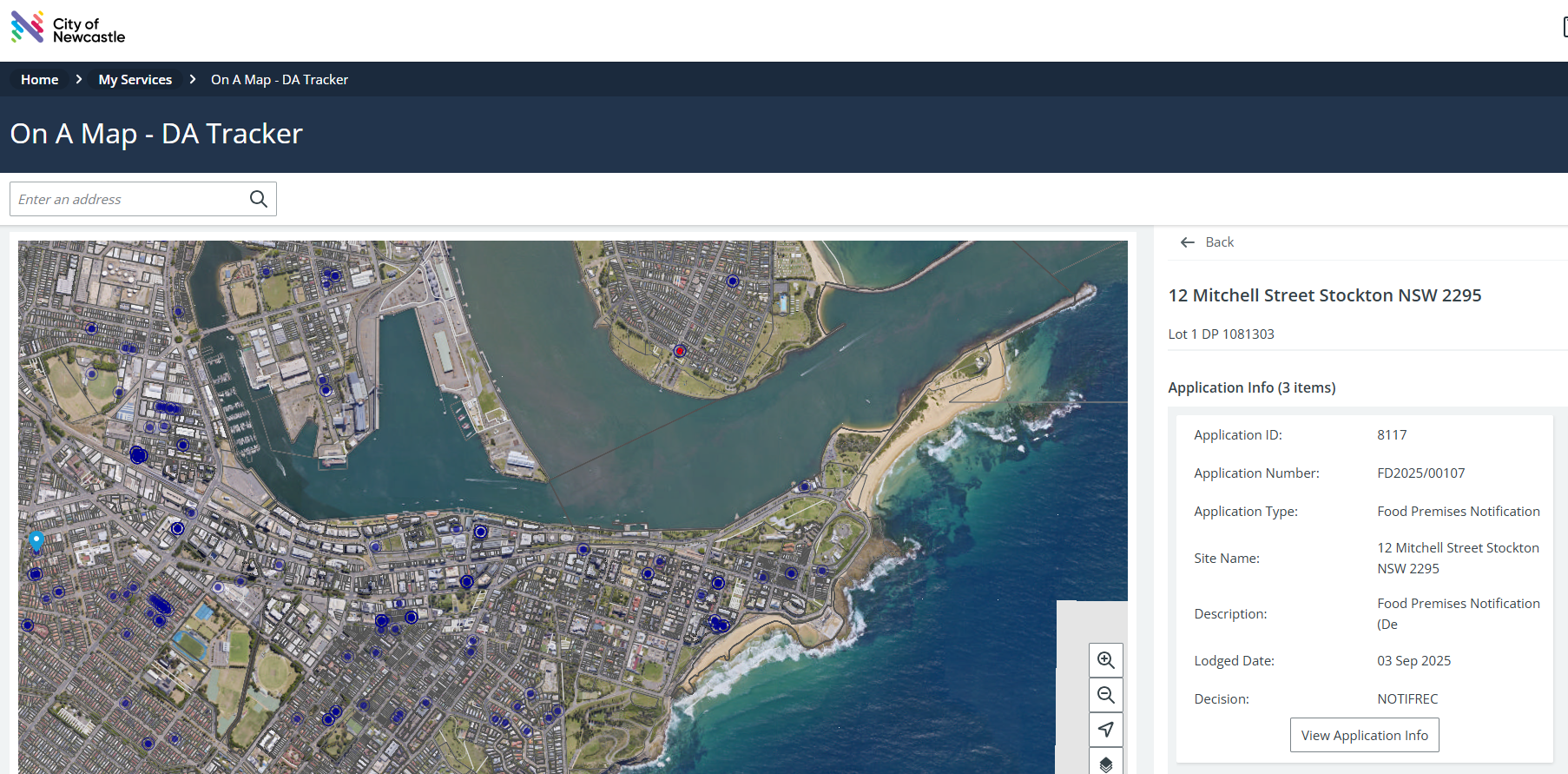
Task: Select On A Map - DA Tracker breadcrumb
Action: point(280,80)
